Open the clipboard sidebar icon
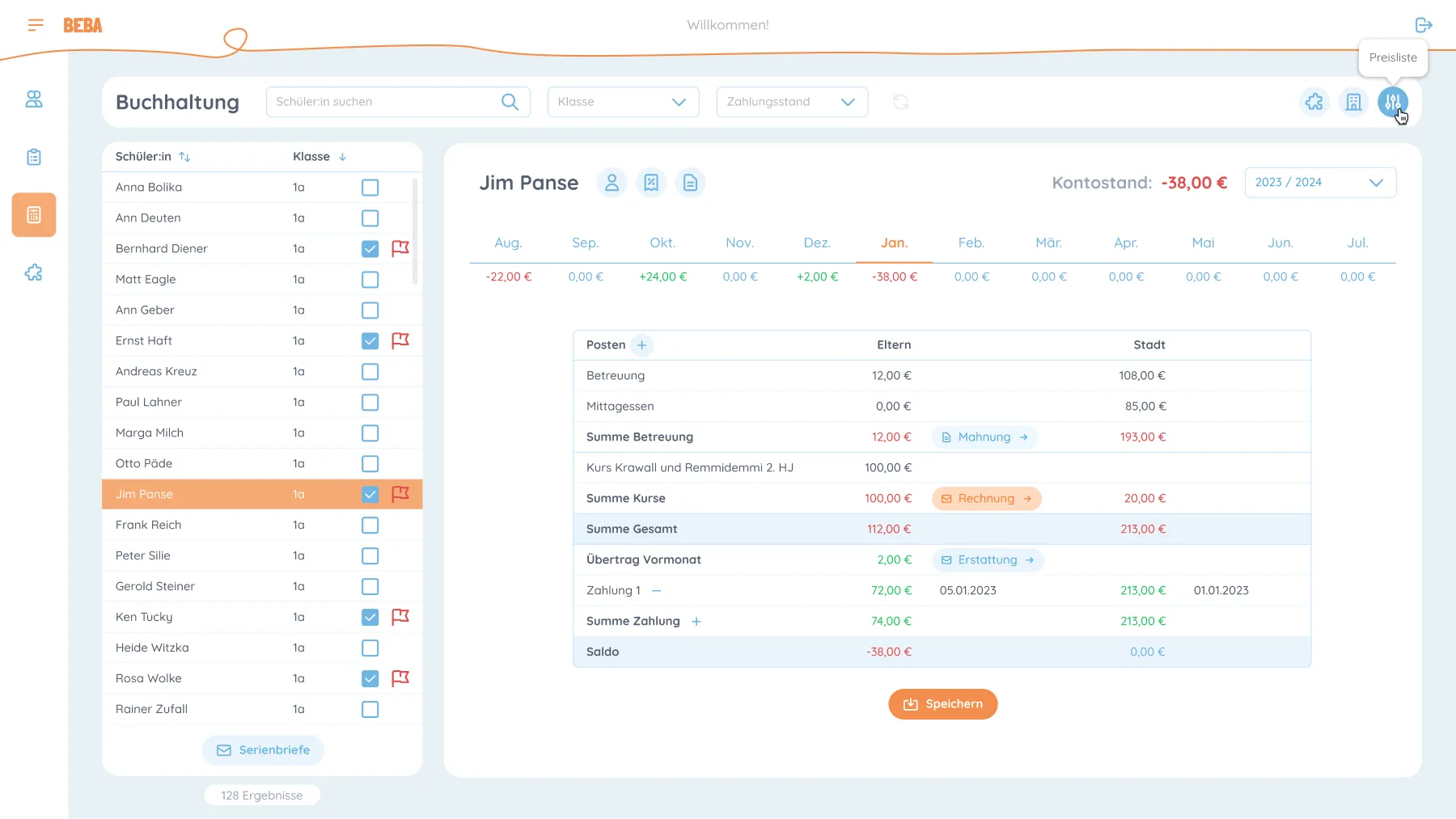Image resolution: width=1456 pixels, height=819 pixels. (34, 157)
